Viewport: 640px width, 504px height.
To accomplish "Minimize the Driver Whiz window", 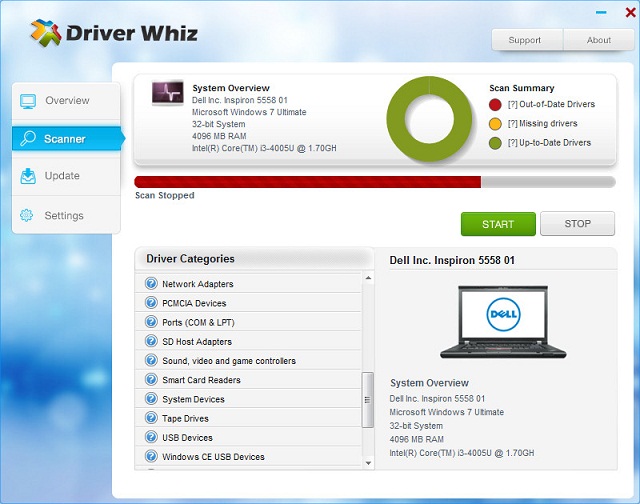I will [x=601, y=13].
